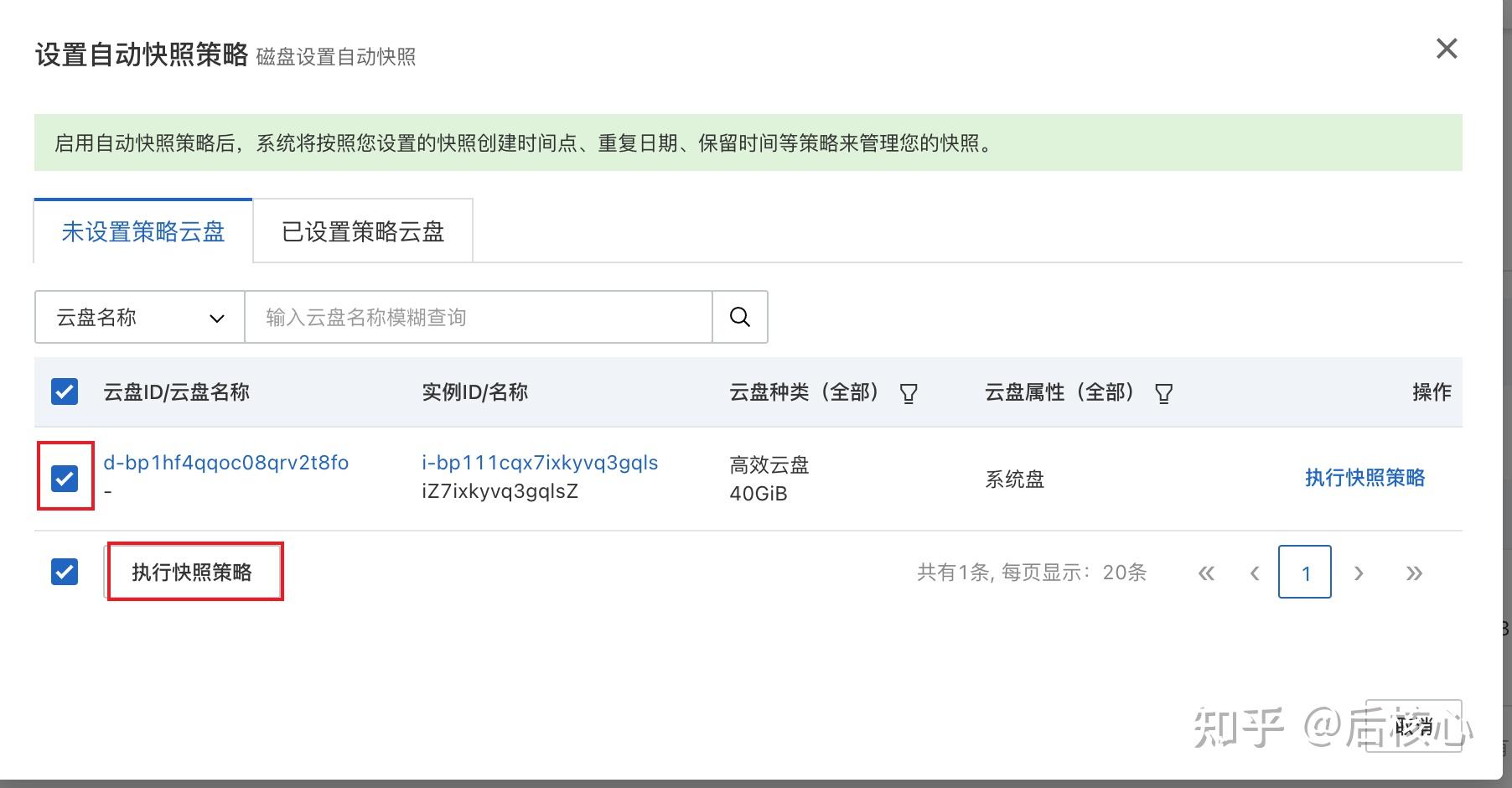Toggle the select-all checkbox in the table header

tap(65, 391)
